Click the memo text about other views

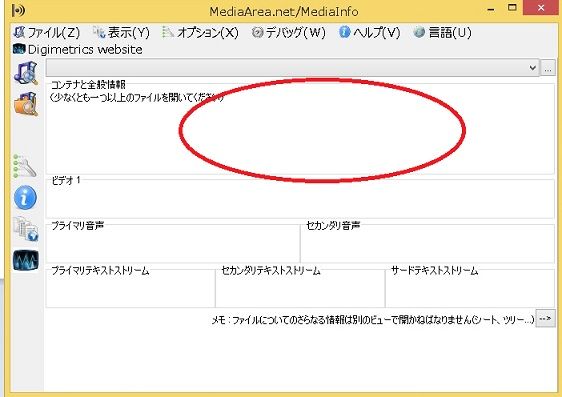point(372,319)
